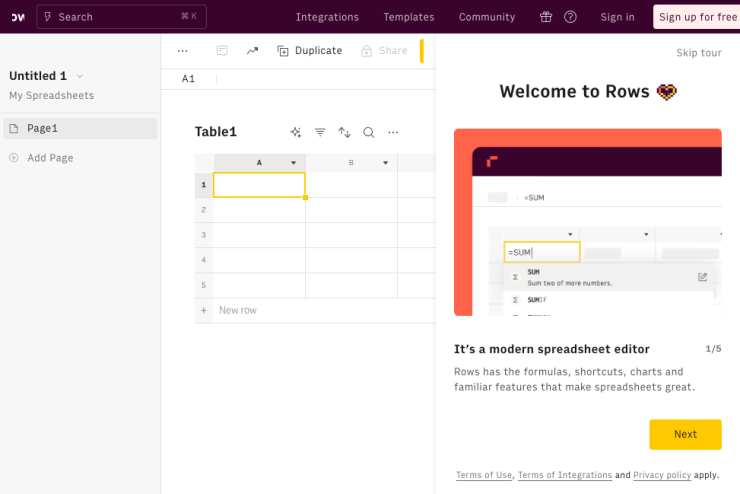The image size is (740, 494).
Task: Click the Page1 document icon
Action: pos(14,128)
